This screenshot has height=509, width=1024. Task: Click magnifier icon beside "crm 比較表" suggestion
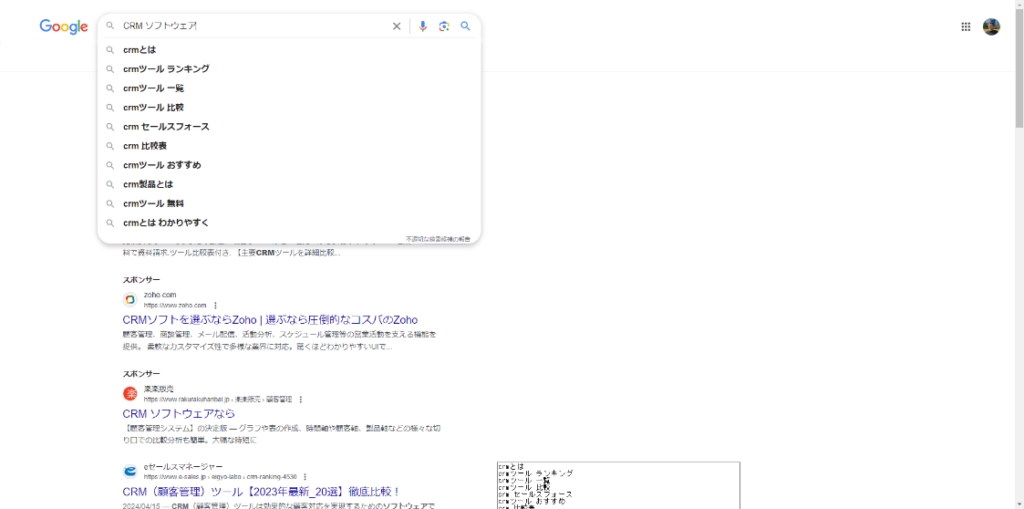[110, 146]
